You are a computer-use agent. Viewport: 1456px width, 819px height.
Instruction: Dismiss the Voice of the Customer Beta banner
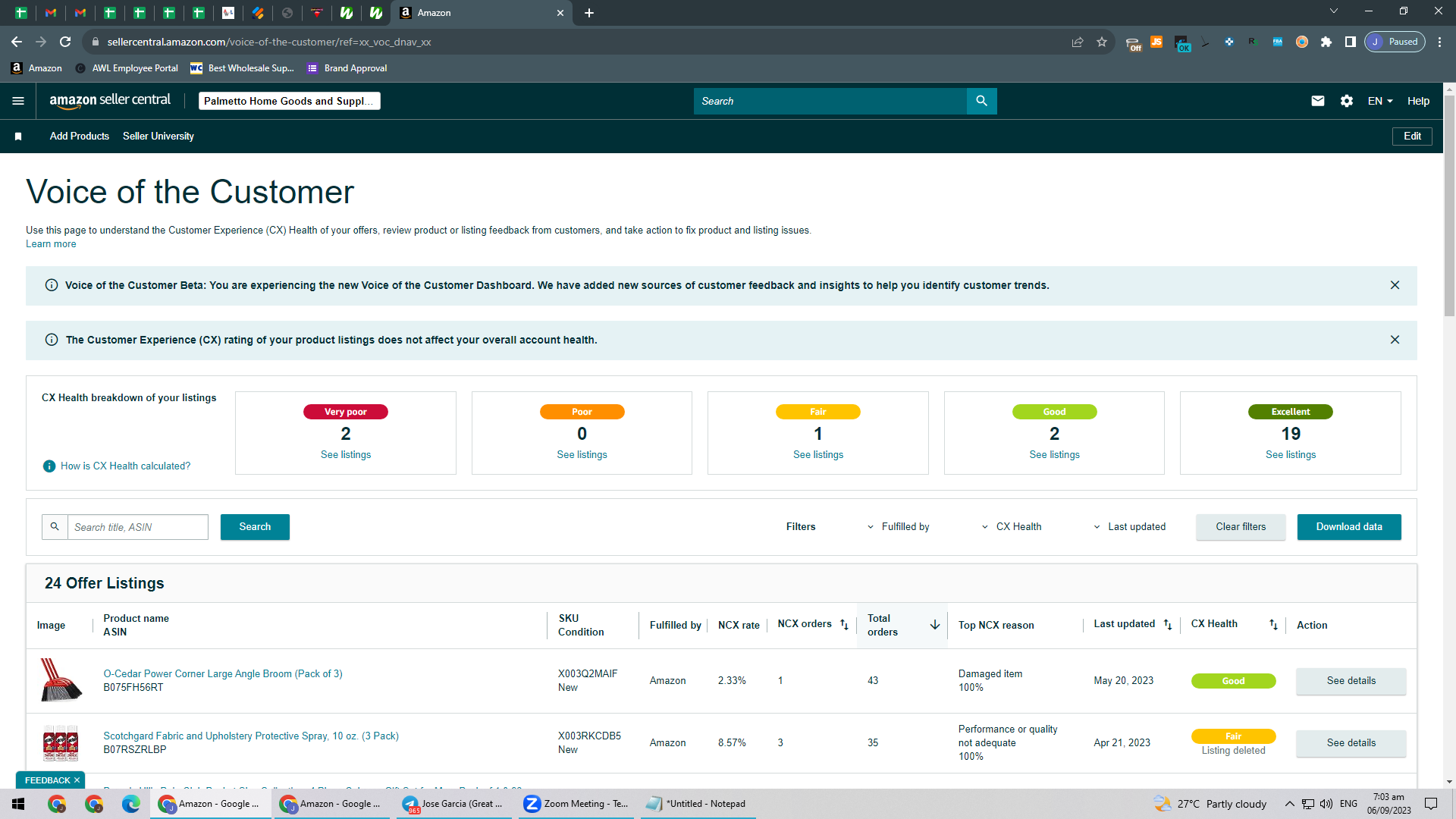click(x=1395, y=285)
